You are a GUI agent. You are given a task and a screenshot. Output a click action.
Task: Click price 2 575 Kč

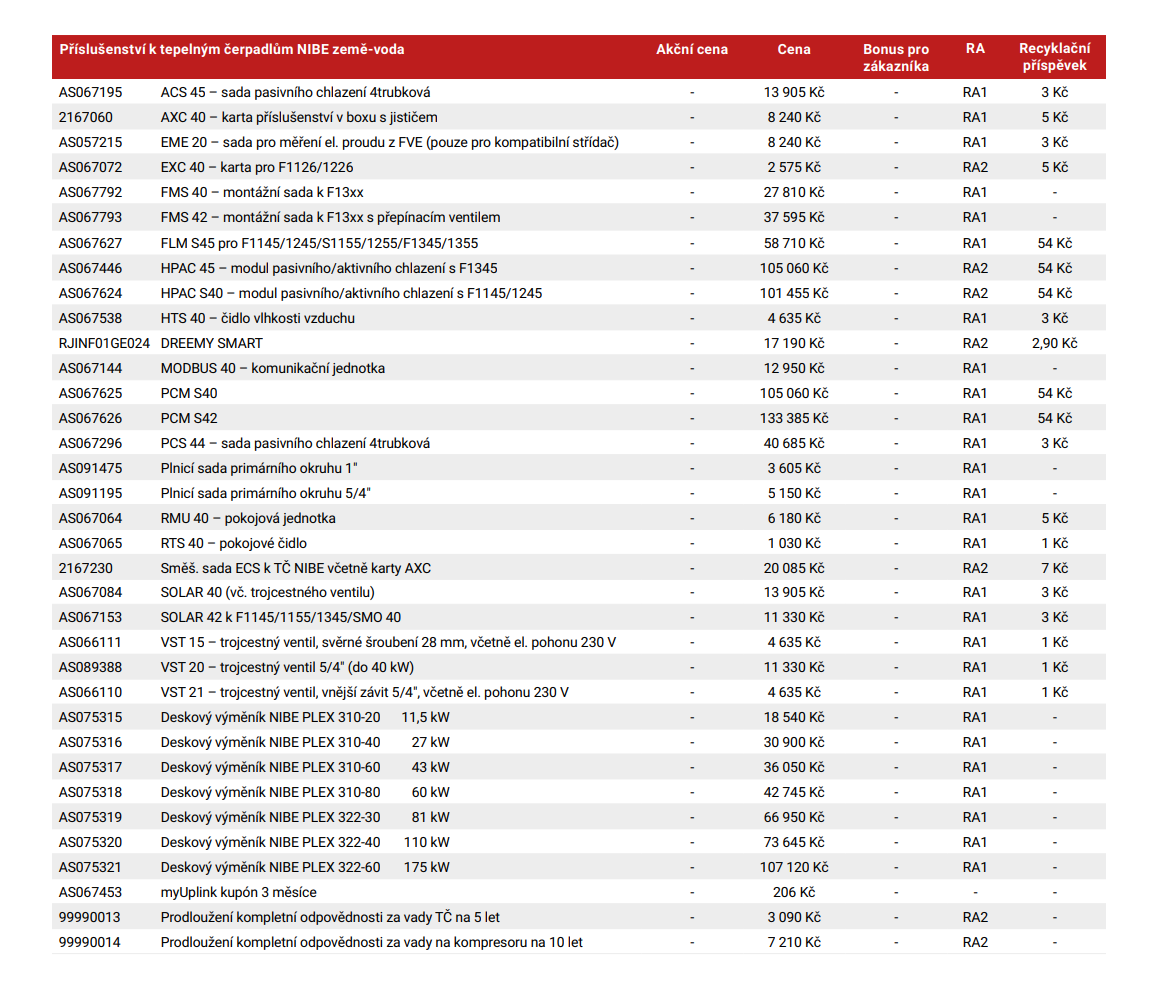(794, 168)
